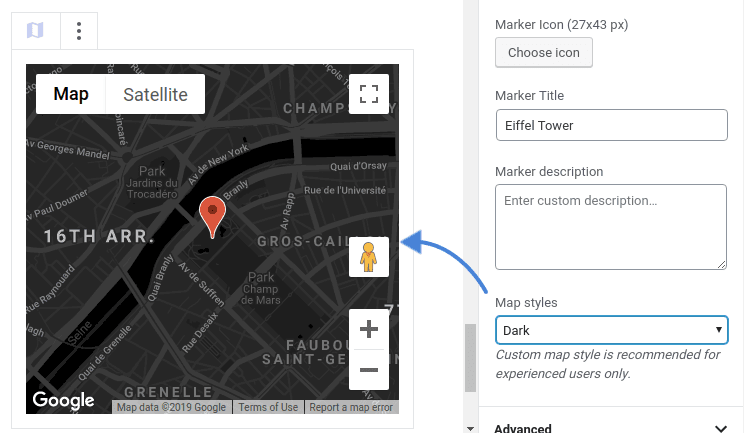Click the Av de New York label
This screenshot has width=744, height=433.
[218, 164]
